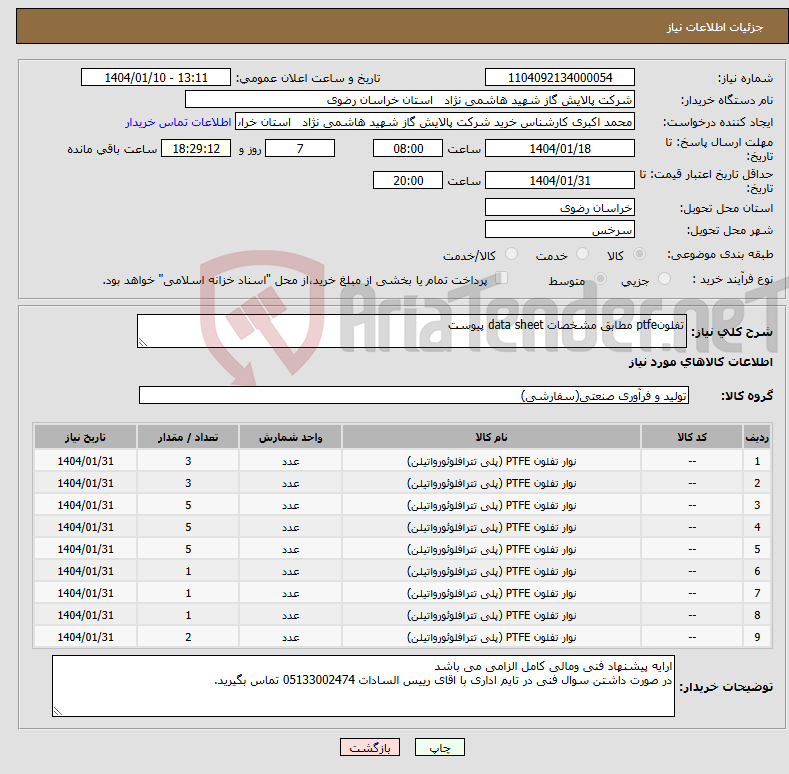Select the کالا/خدمت radio button
789x774 pixels.
point(511,254)
